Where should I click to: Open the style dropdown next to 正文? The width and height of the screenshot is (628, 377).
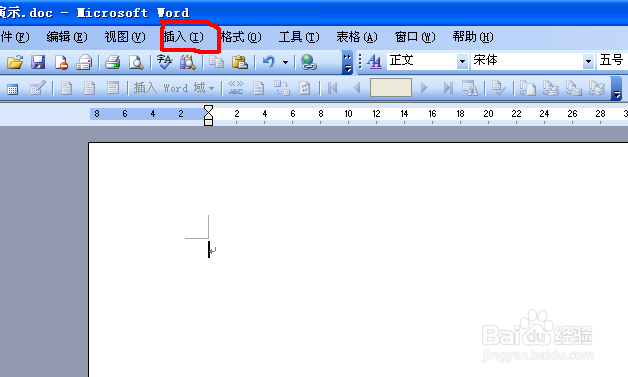(x=463, y=61)
